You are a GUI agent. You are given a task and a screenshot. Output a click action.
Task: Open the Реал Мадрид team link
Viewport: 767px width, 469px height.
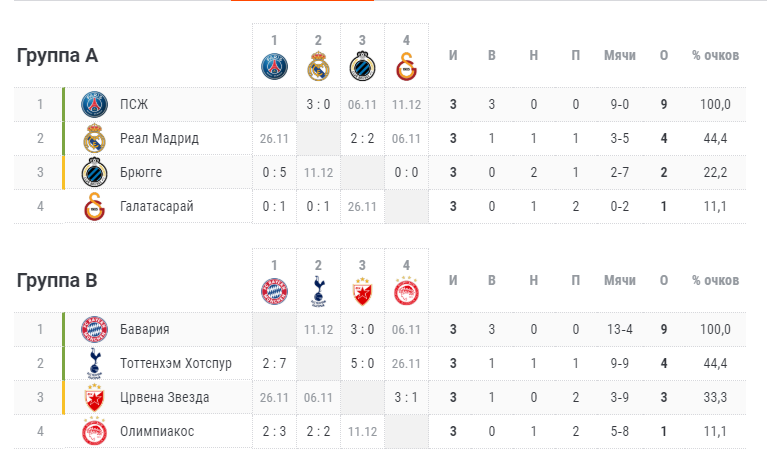tap(159, 138)
